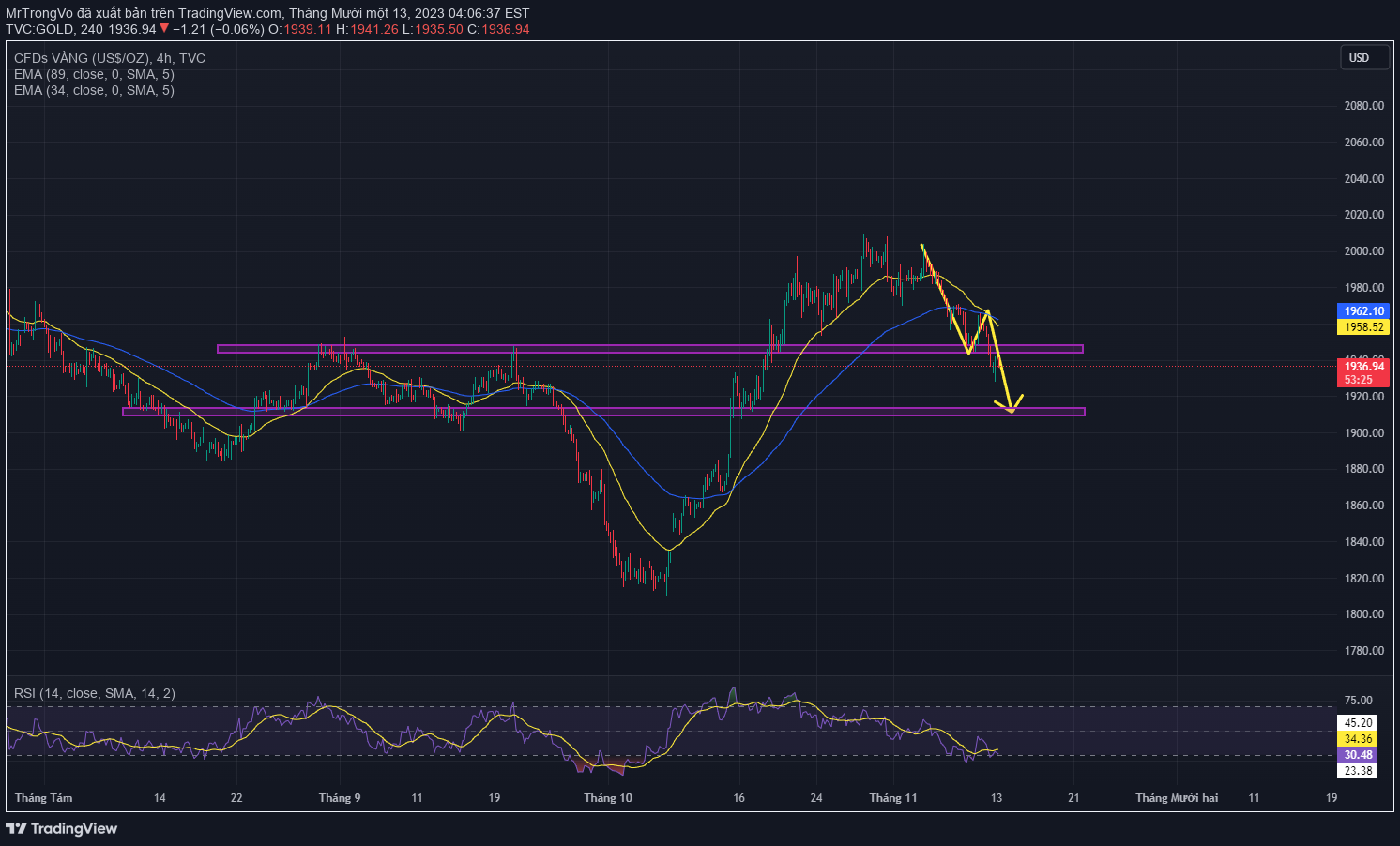Click the 75.00 RSI scale label
The height and width of the screenshot is (846, 1400).
1358,701
